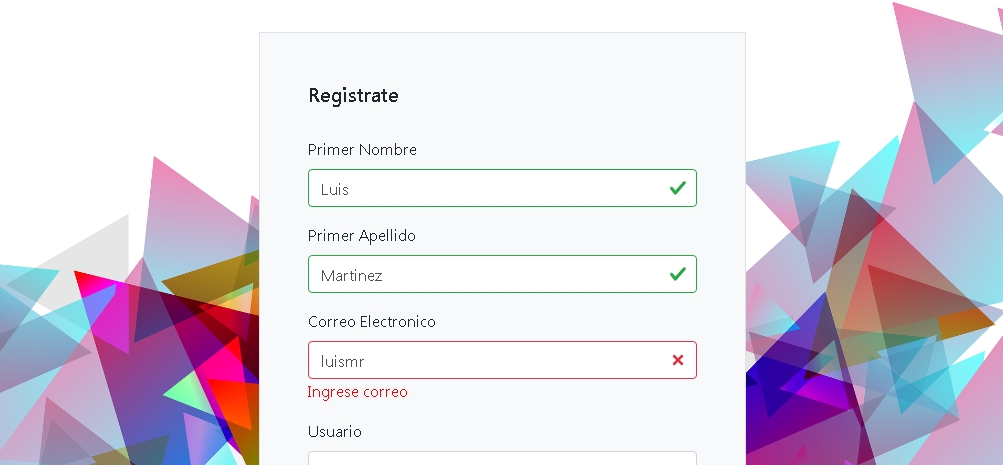Image resolution: width=1003 pixels, height=465 pixels.
Task: Place cursor on the typed text "Martinez"
Action: 352,275
